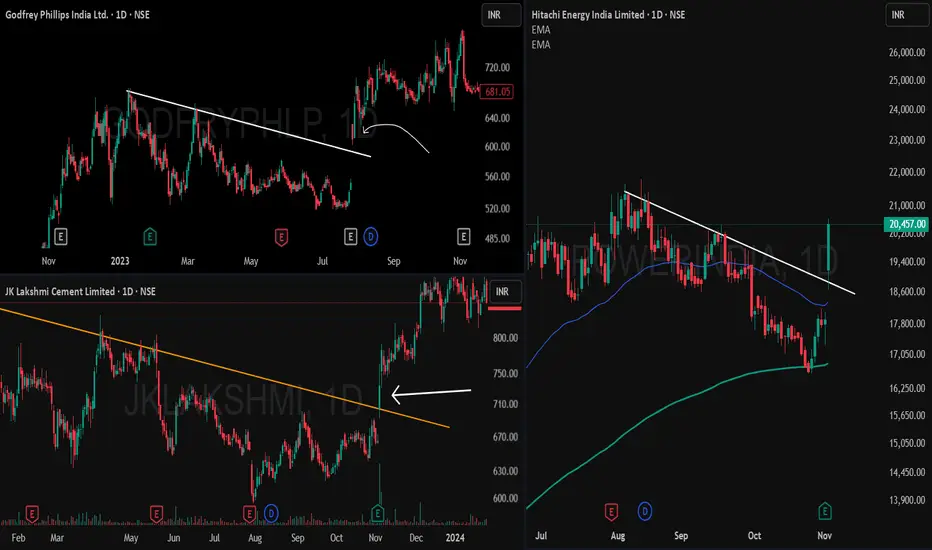Click the 710.00 price level on JK Lakshmi axis

coord(505,404)
